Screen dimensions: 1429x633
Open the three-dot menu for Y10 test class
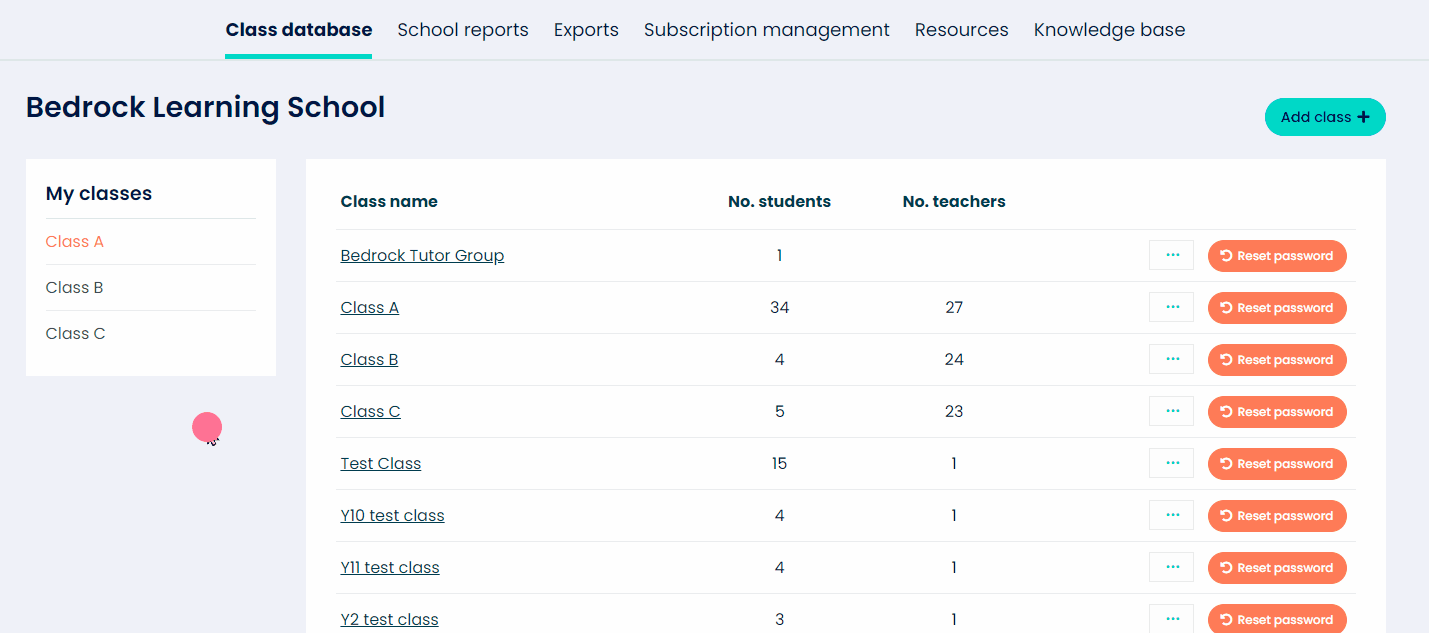tap(1171, 515)
